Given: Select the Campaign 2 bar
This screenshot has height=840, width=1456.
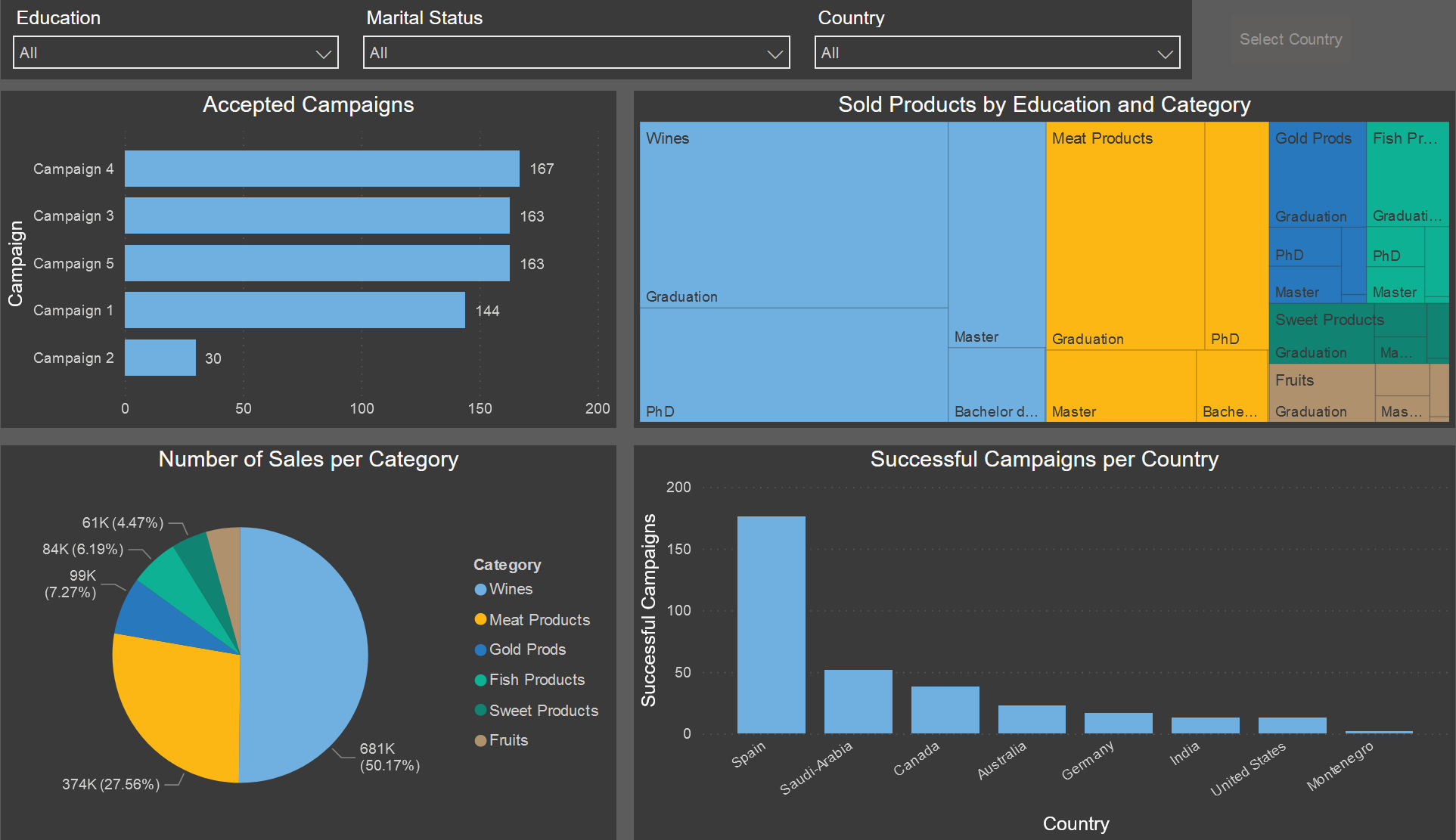Looking at the screenshot, I should click(x=160, y=358).
